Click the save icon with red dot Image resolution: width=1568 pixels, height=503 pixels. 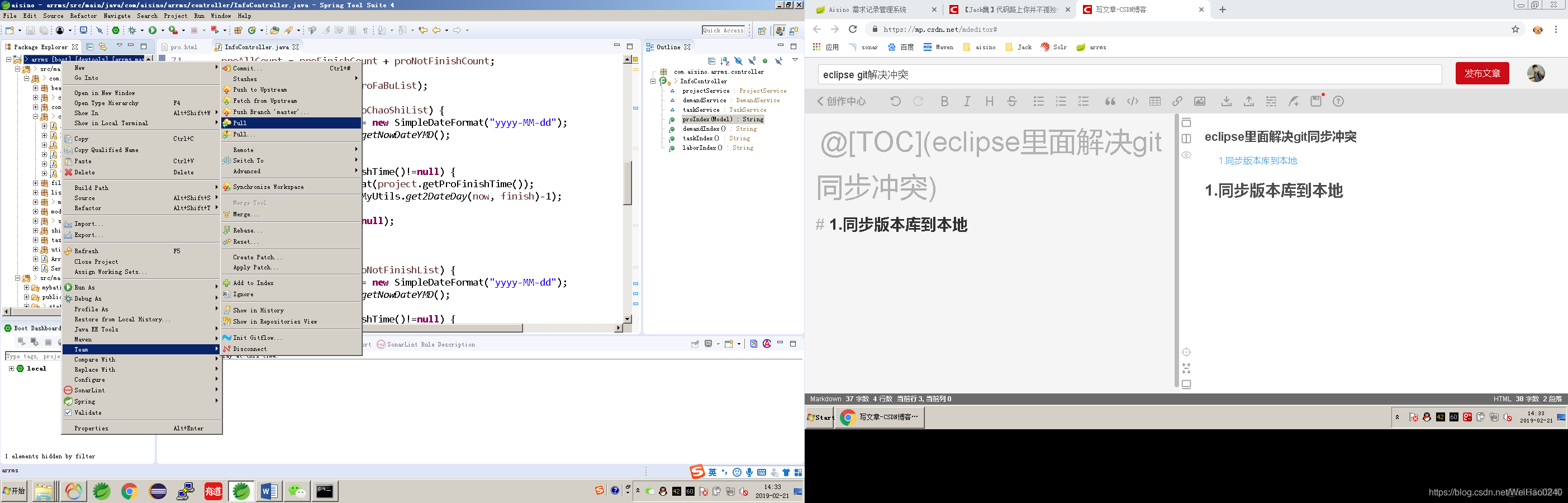click(1316, 101)
